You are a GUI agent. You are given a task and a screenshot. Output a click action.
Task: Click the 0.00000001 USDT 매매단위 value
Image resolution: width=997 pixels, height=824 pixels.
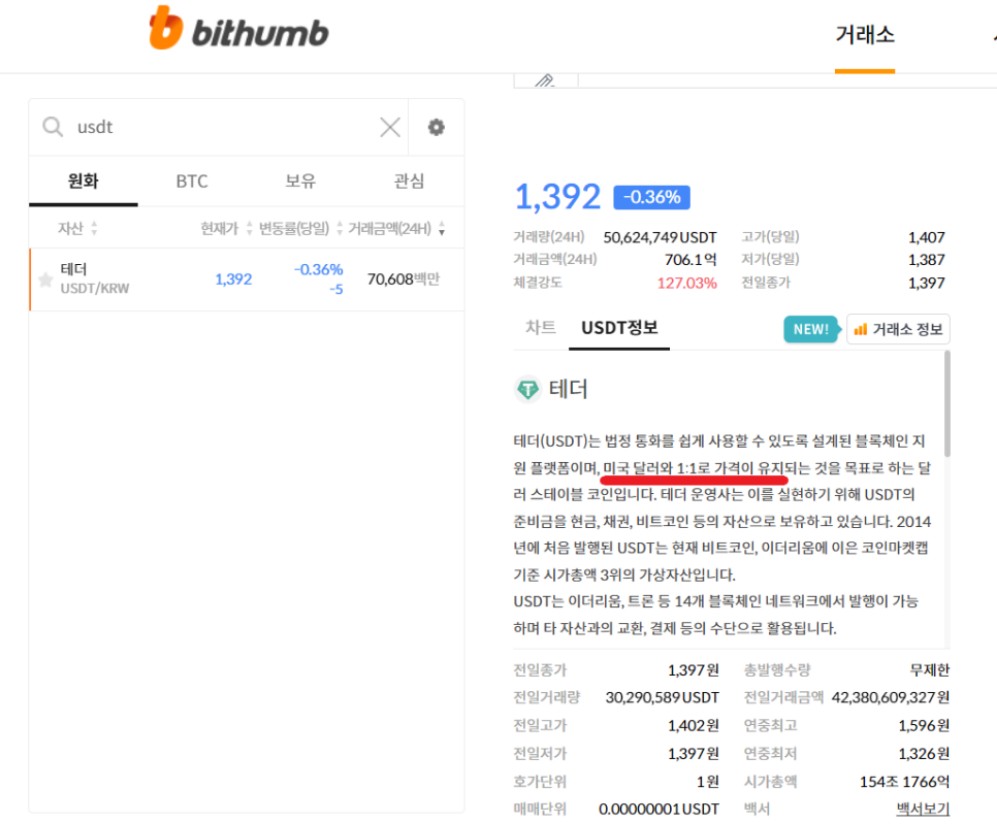point(659,809)
